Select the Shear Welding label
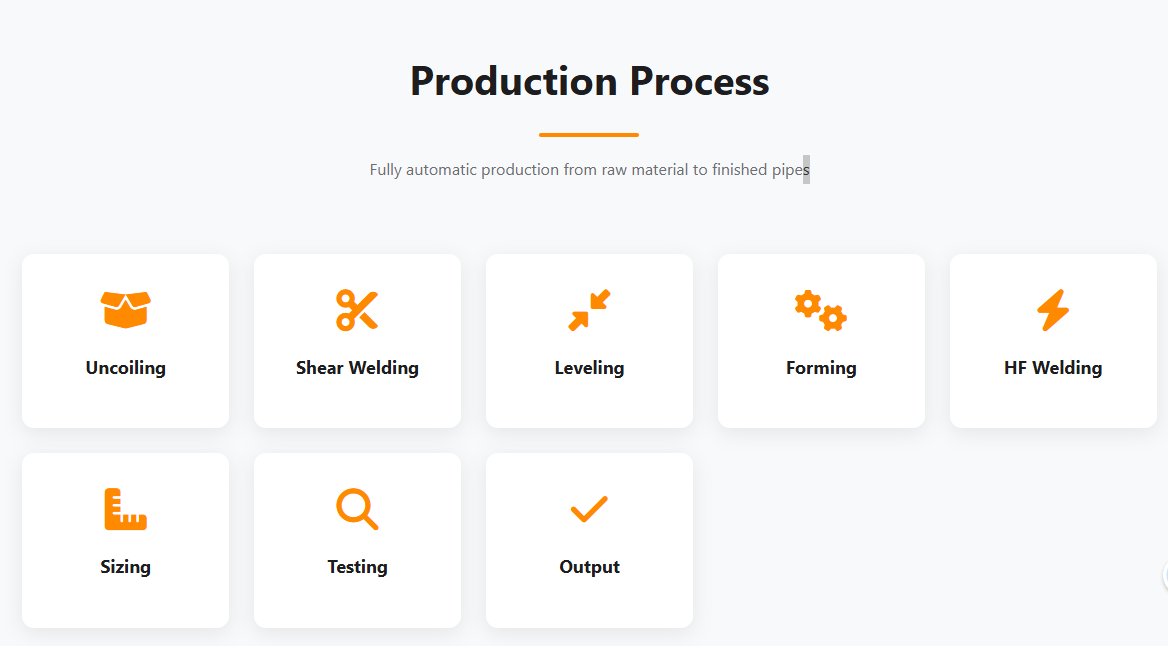This screenshot has width=1168, height=646. pyautogui.click(x=357, y=368)
